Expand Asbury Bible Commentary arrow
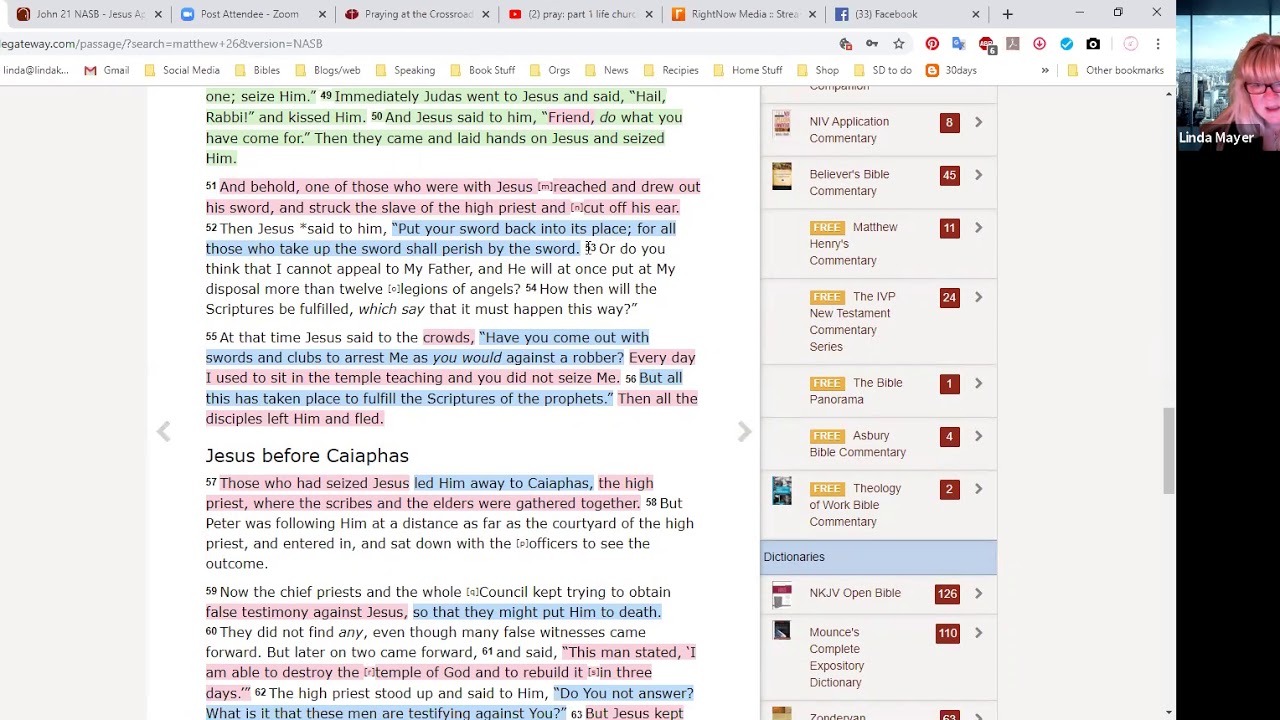Image resolution: width=1280 pixels, height=720 pixels. [x=978, y=436]
